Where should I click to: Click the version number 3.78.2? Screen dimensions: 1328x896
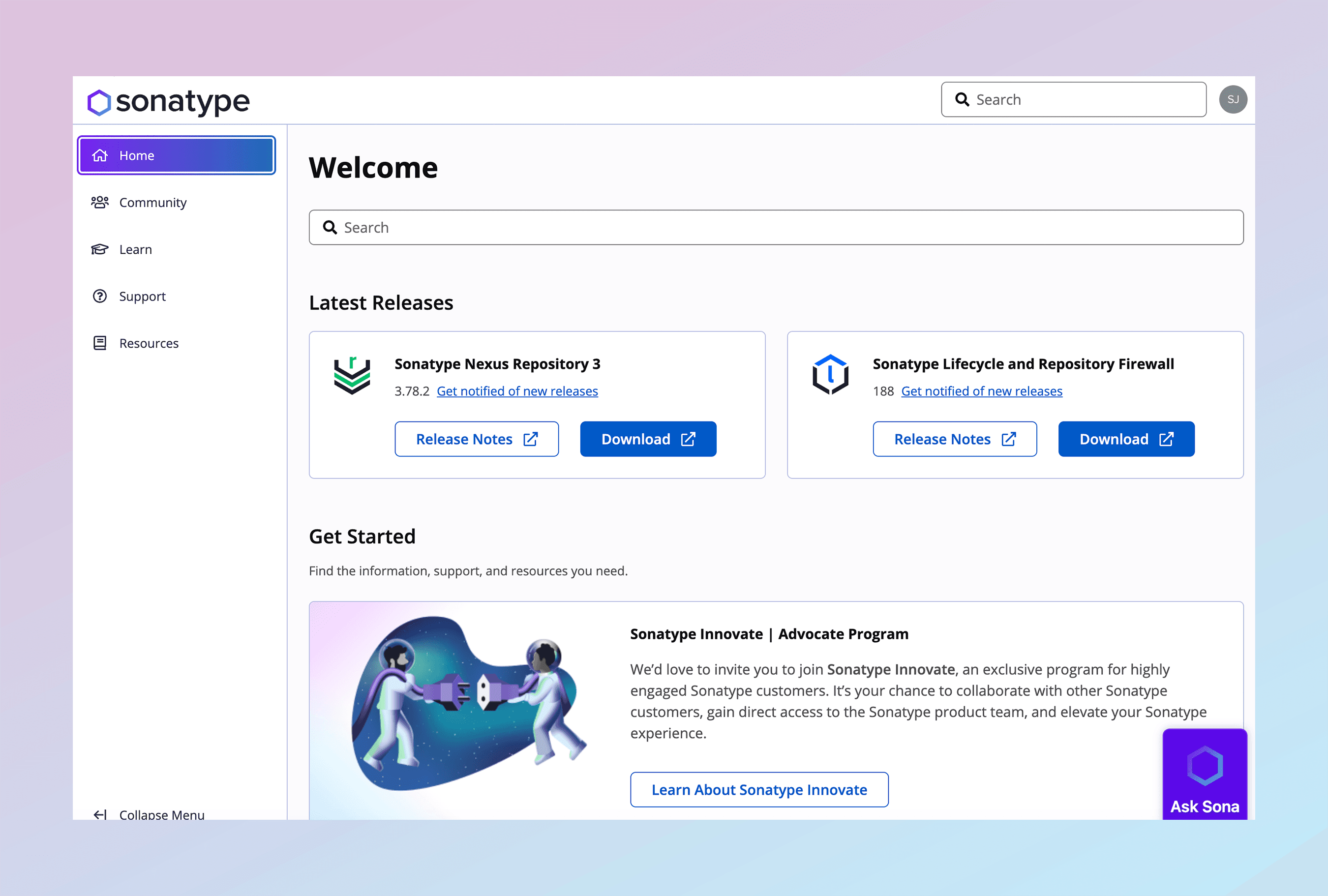coord(412,391)
